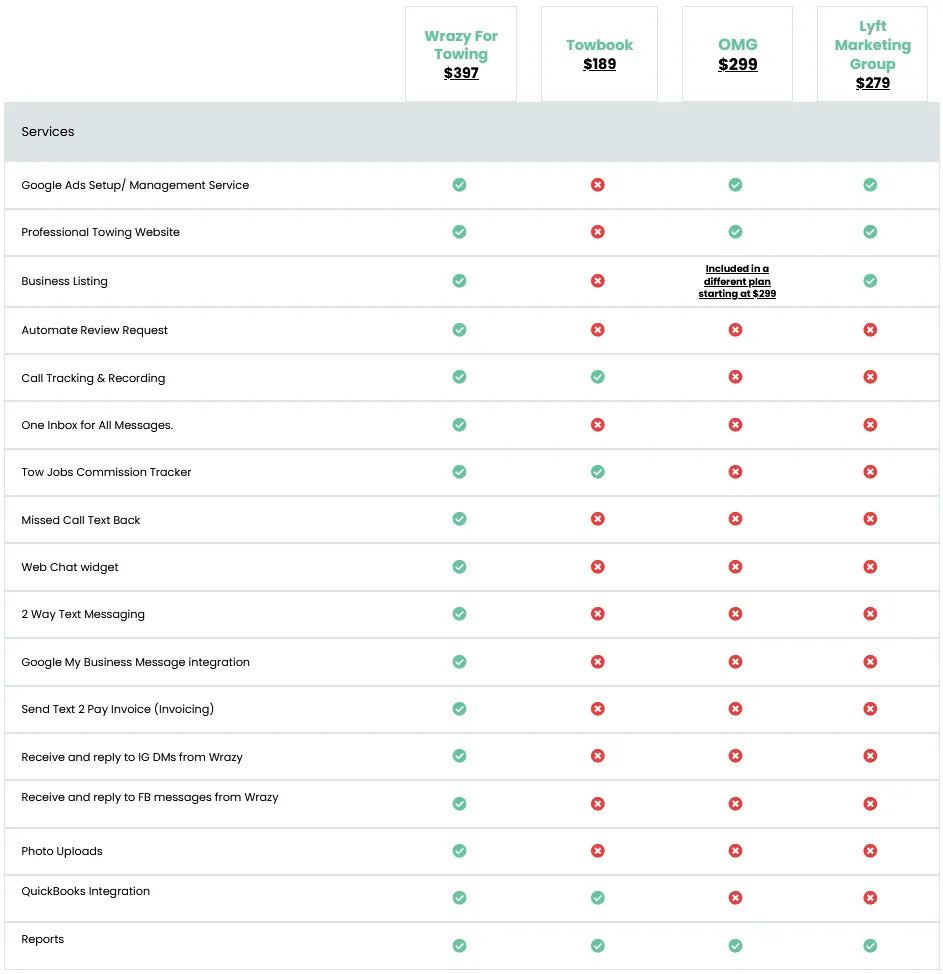Viewport: 943px width, 974px height.
Task: Select 'Automate Review Request' row label
Action: tap(94, 330)
